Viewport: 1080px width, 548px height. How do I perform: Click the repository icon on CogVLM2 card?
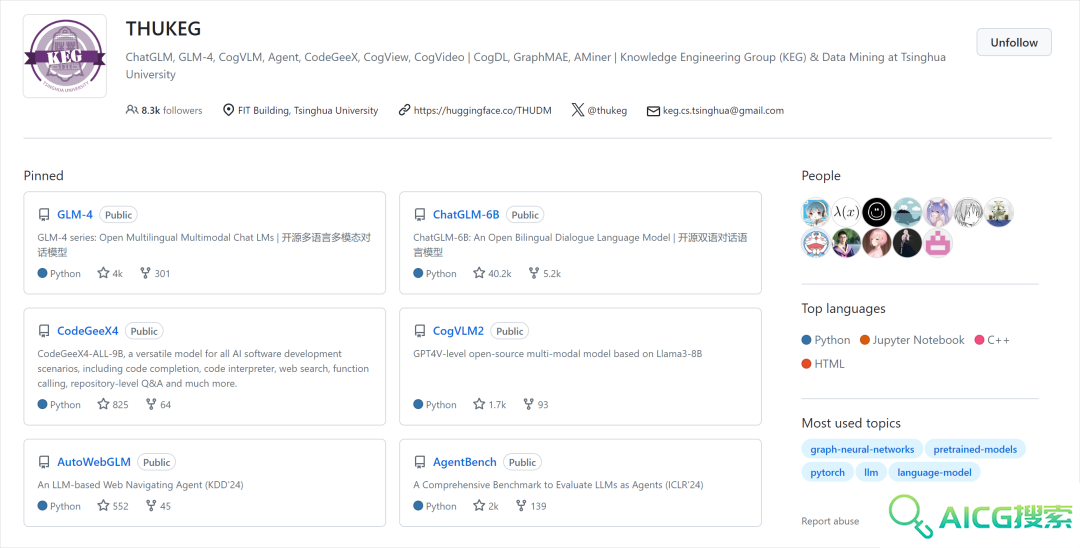pyautogui.click(x=419, y=331)
